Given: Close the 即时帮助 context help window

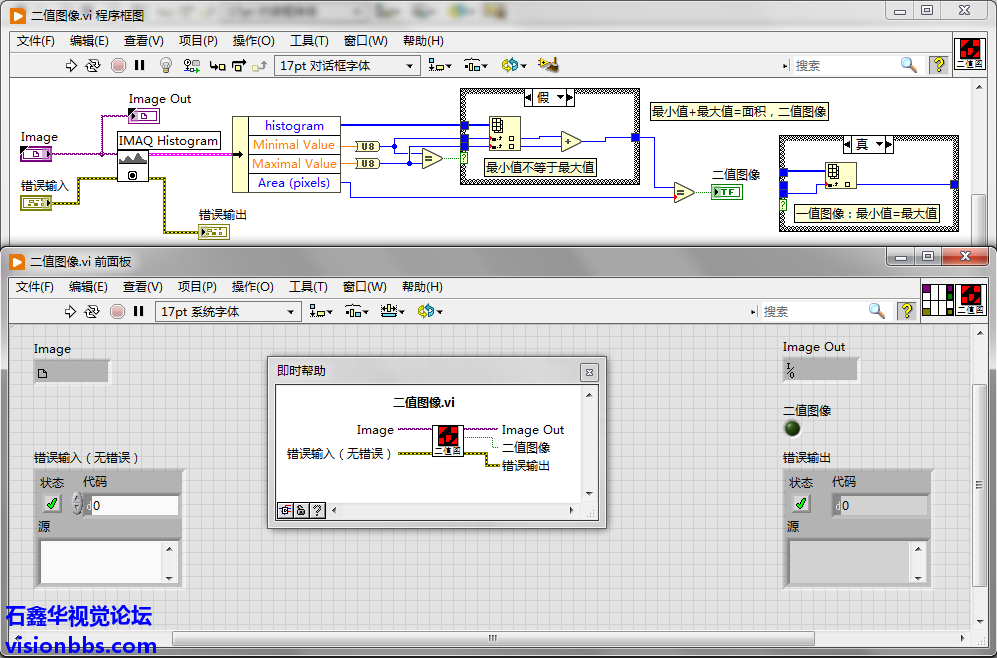Looking at the screenshot, I should click(x=589, y=373).
